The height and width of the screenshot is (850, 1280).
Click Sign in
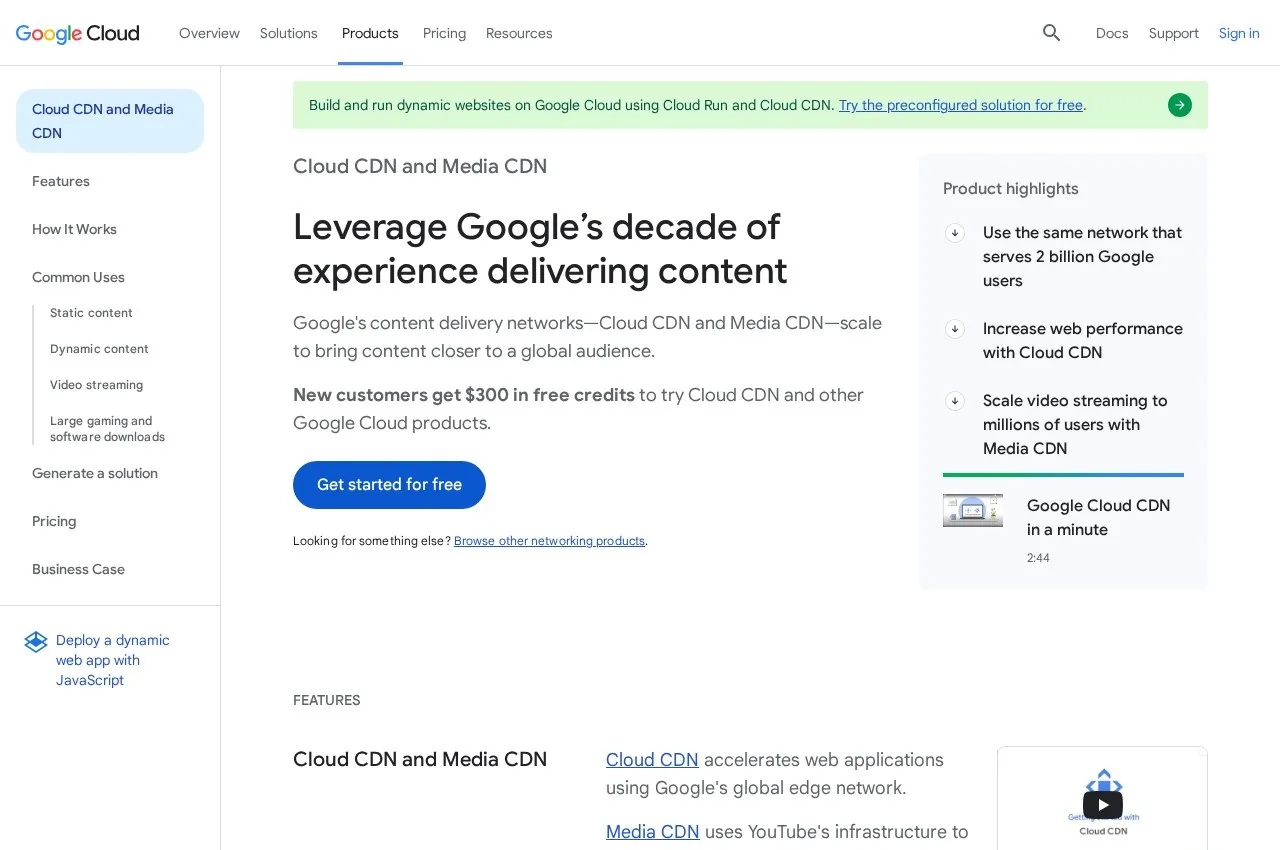tap(1239, 33)
